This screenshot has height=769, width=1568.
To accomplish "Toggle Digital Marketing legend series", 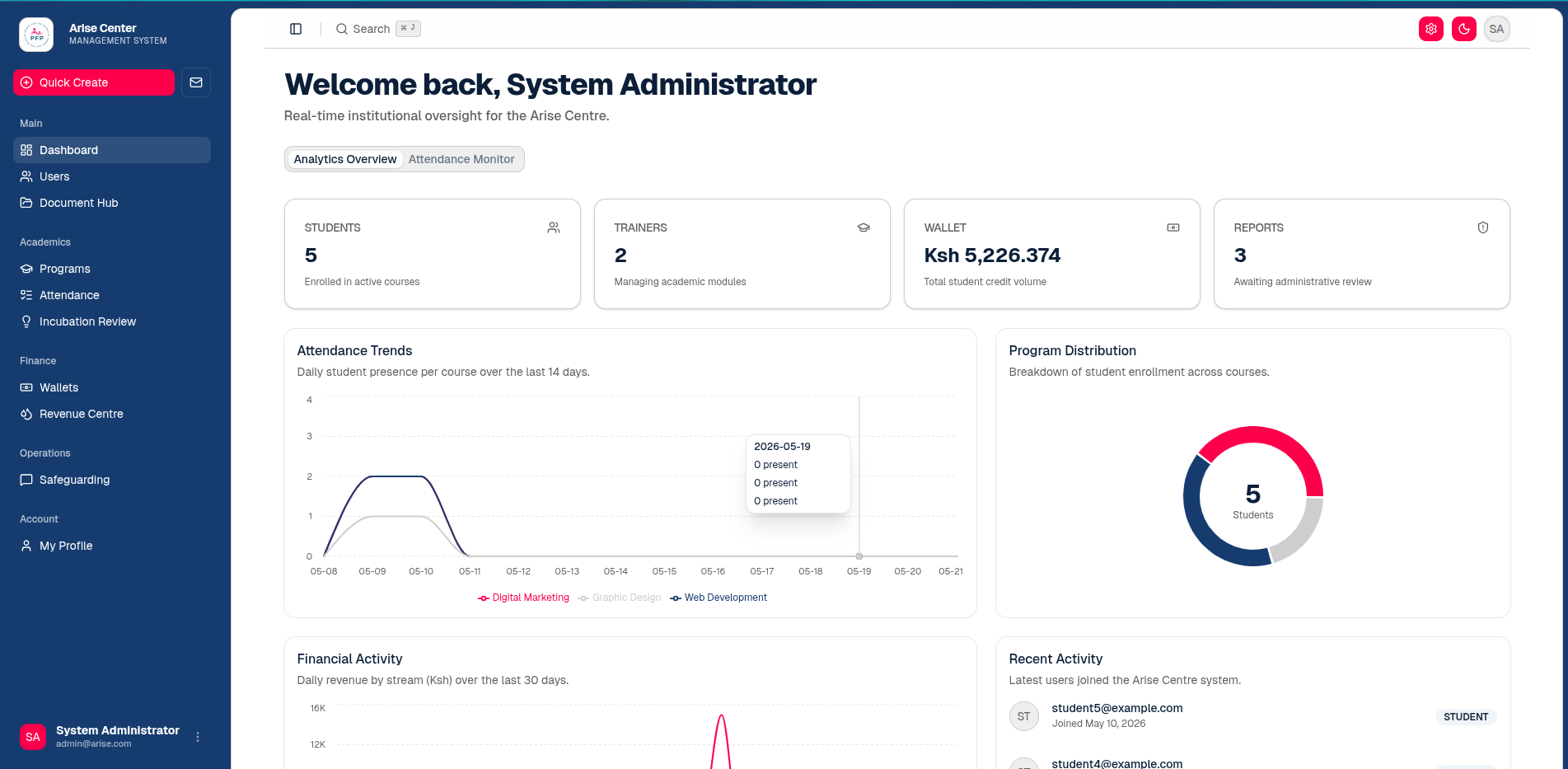I will pyautogui.click(x=523, y=598).
